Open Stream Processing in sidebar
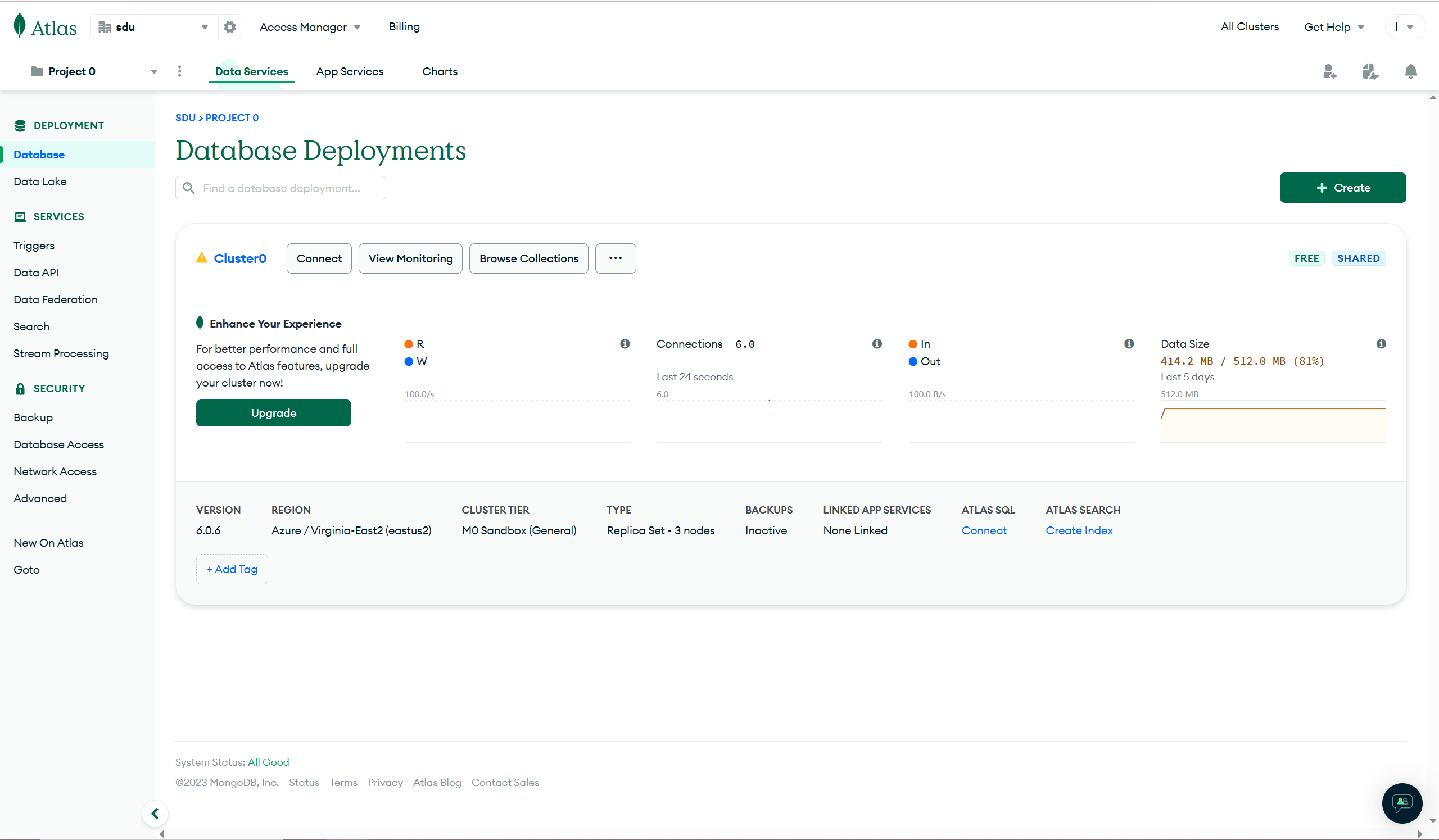Image resolution: width=1439 pixels, height=840 pixels. pos(61,353)
